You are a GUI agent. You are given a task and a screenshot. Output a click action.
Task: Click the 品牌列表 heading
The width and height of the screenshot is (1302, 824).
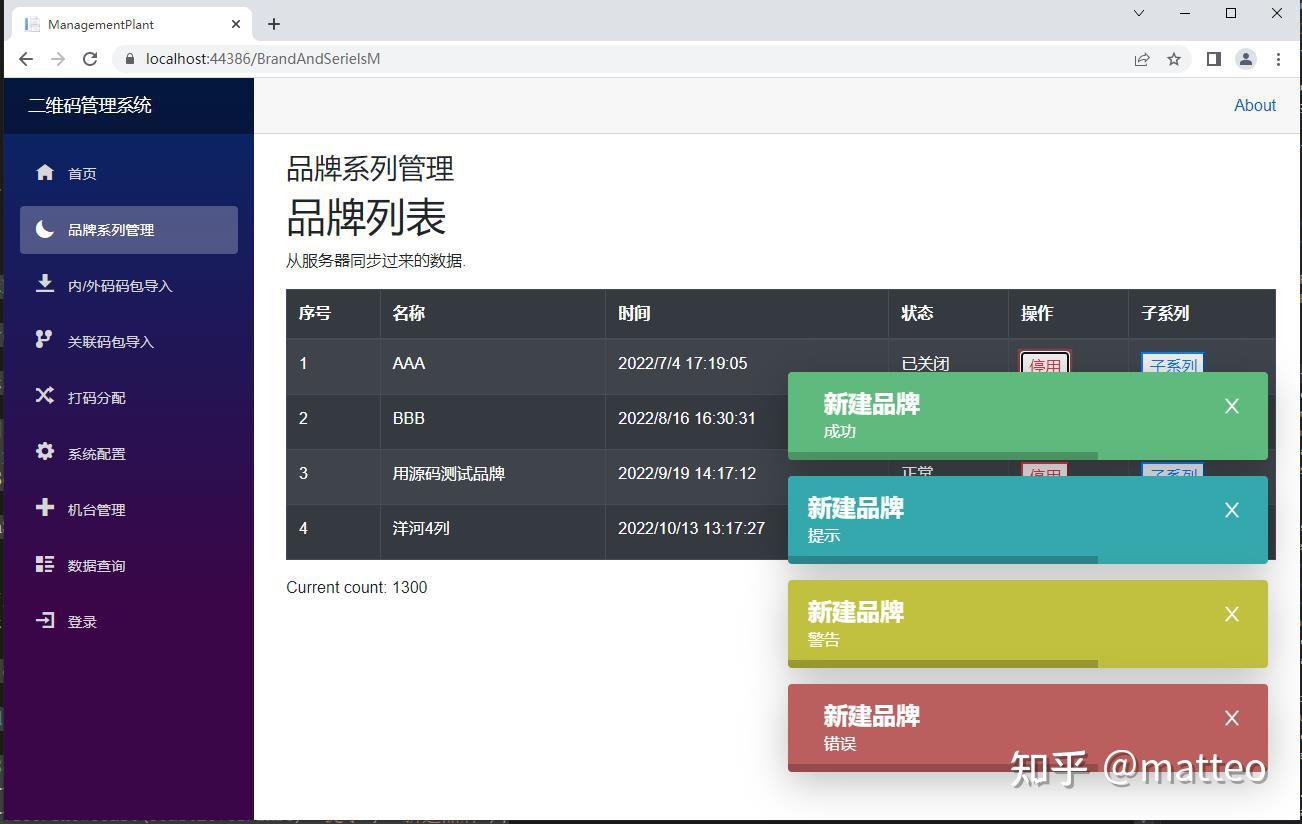(x=366, y=217)
